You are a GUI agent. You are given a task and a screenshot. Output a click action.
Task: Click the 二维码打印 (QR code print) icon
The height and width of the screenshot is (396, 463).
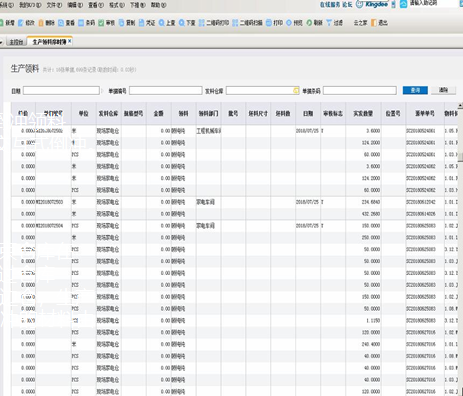(x=201, y=23)
